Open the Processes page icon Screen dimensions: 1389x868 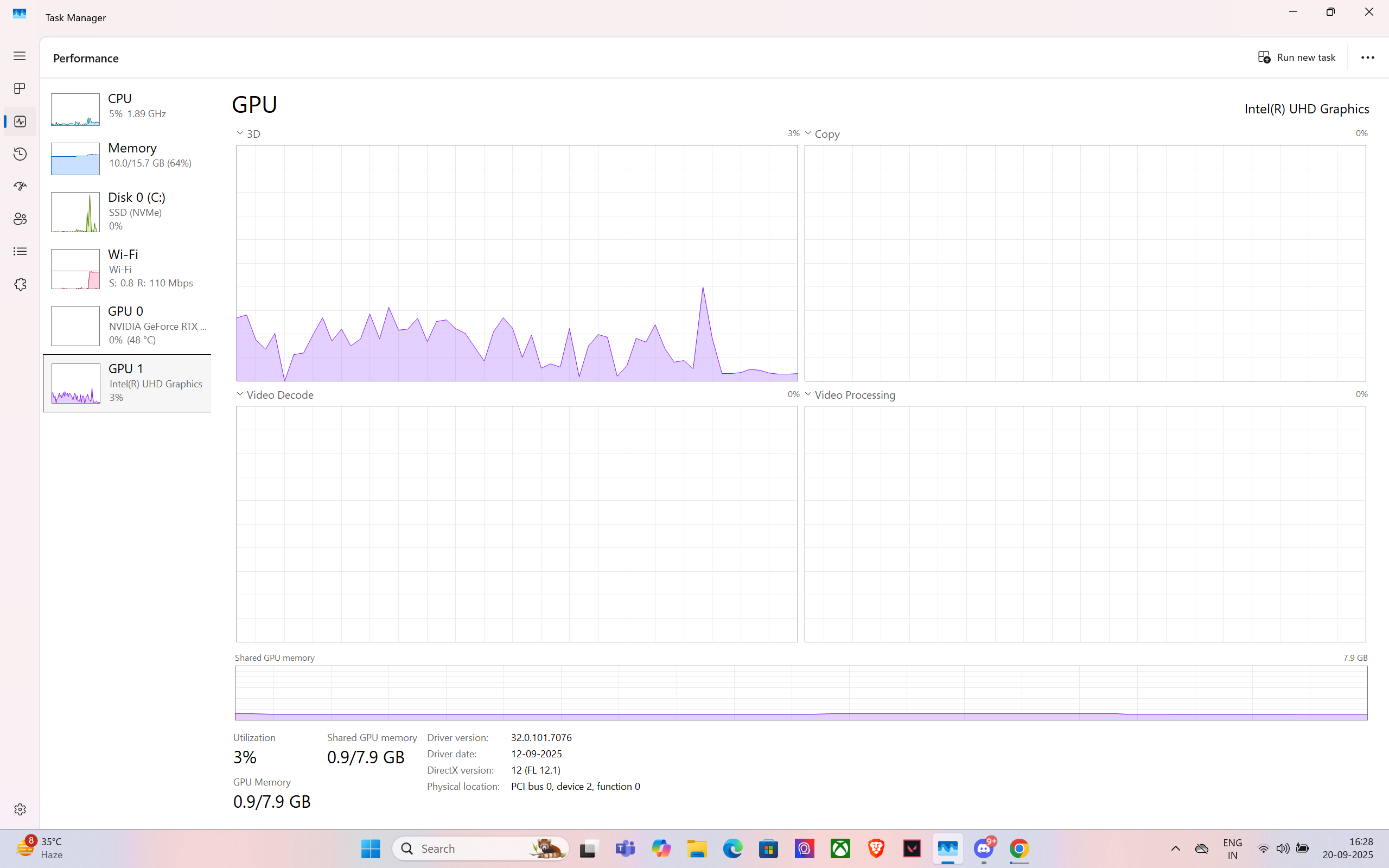[x=20, y=88]
